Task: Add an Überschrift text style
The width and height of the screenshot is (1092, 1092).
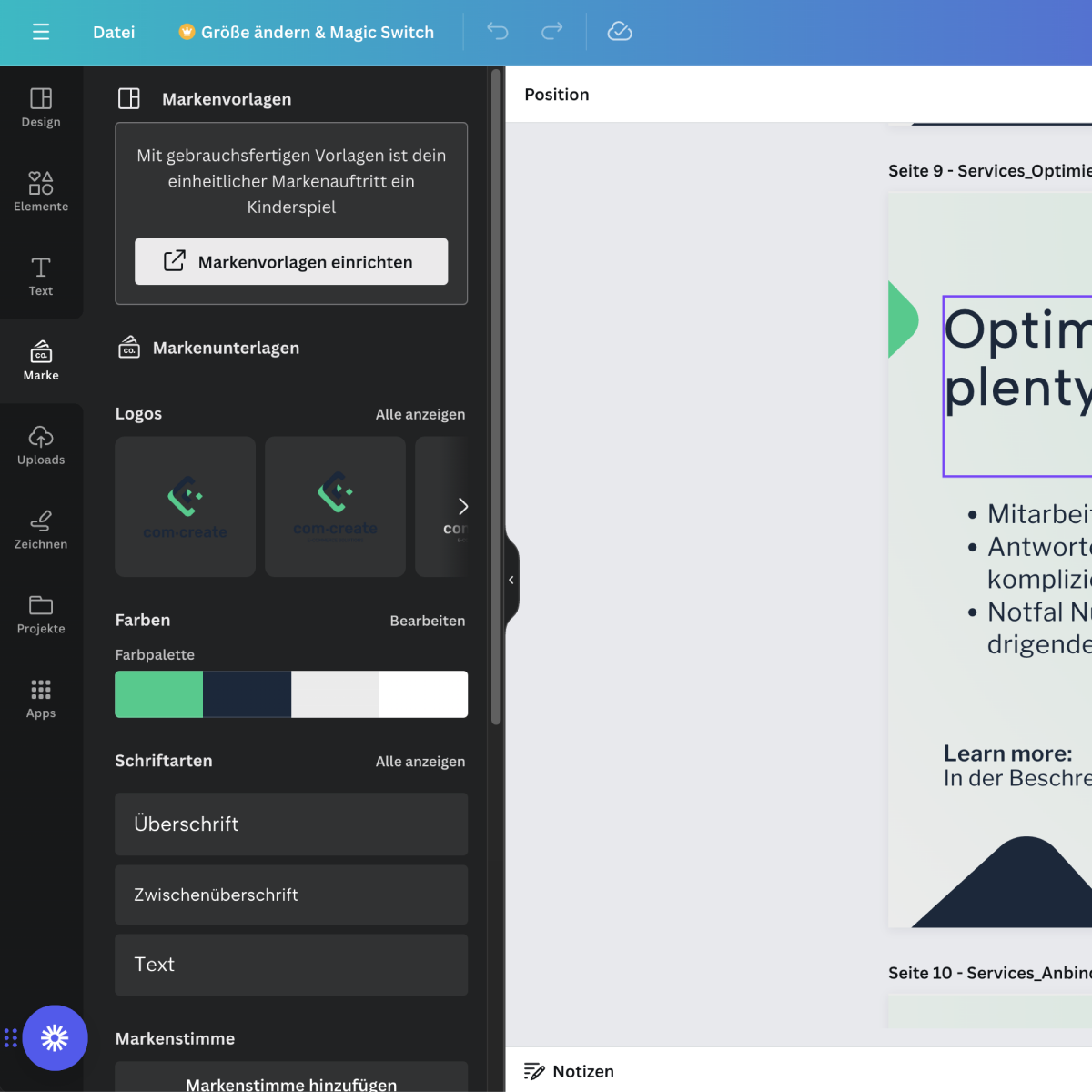Action: (291, 824)
